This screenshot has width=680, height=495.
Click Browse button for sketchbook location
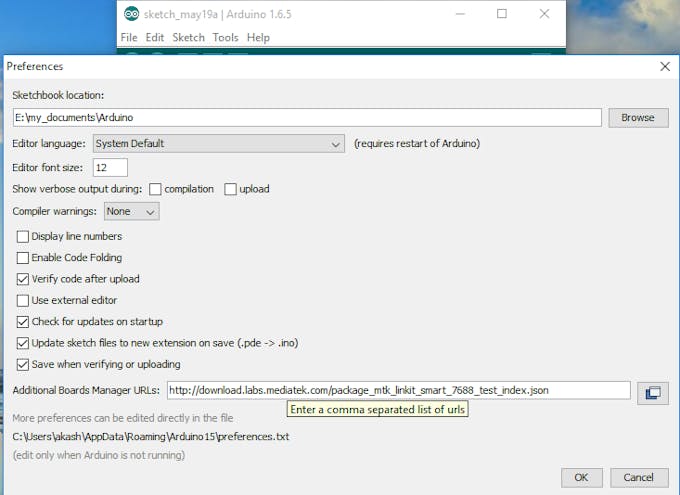(638, 118)
